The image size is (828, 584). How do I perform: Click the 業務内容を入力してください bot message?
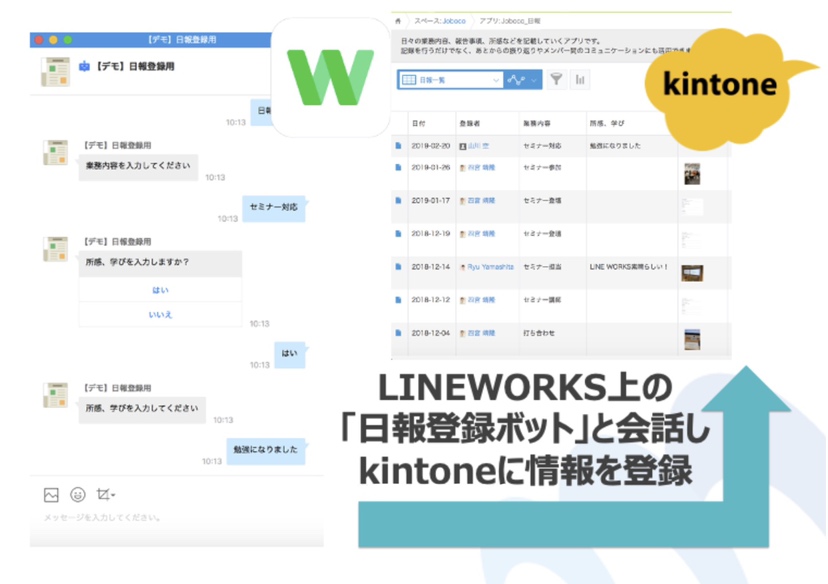(138, 167)
